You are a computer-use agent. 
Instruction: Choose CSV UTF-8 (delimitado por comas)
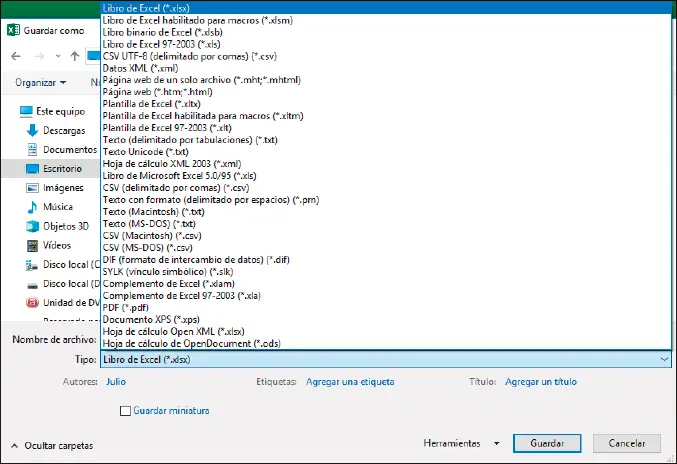386,56
